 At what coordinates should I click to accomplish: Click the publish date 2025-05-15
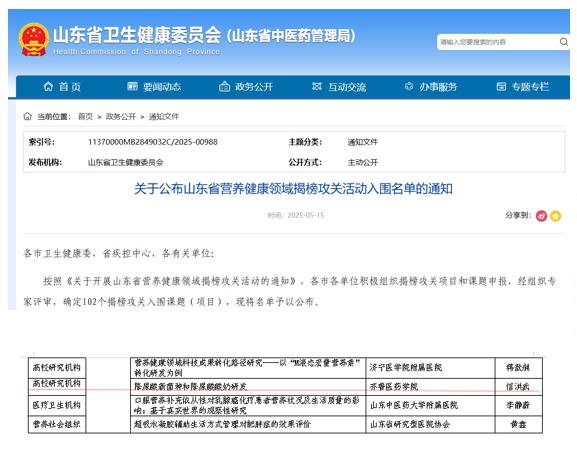pos(306,215)
